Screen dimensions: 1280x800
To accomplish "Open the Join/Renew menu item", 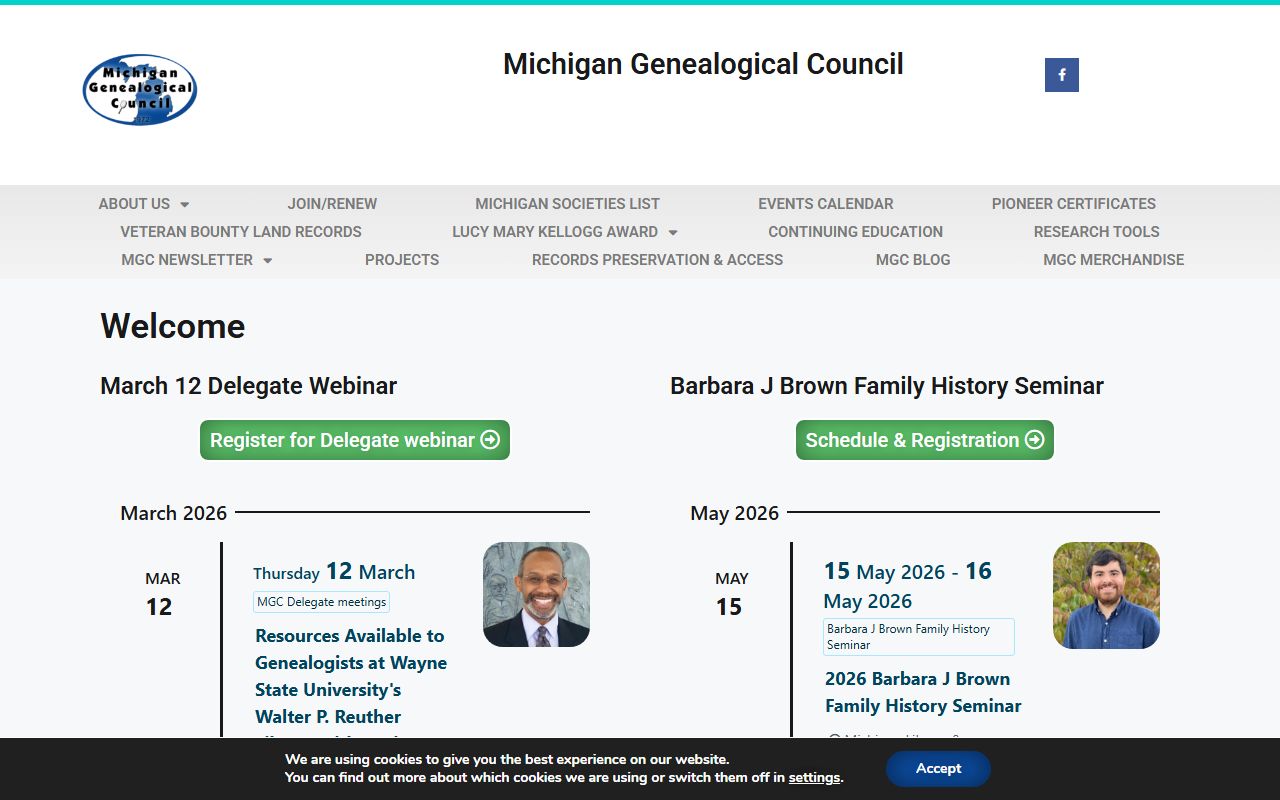I will pos(332,204).
